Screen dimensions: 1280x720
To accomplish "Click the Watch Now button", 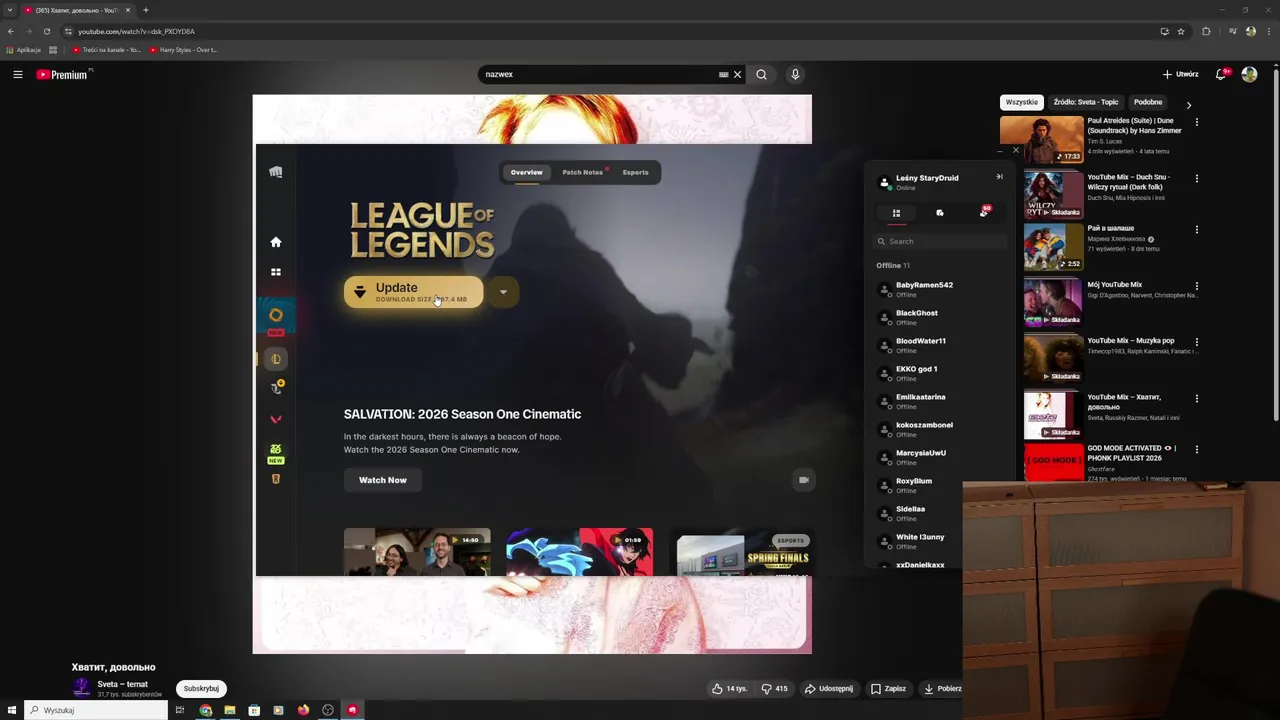I will [x=383, y=480].
